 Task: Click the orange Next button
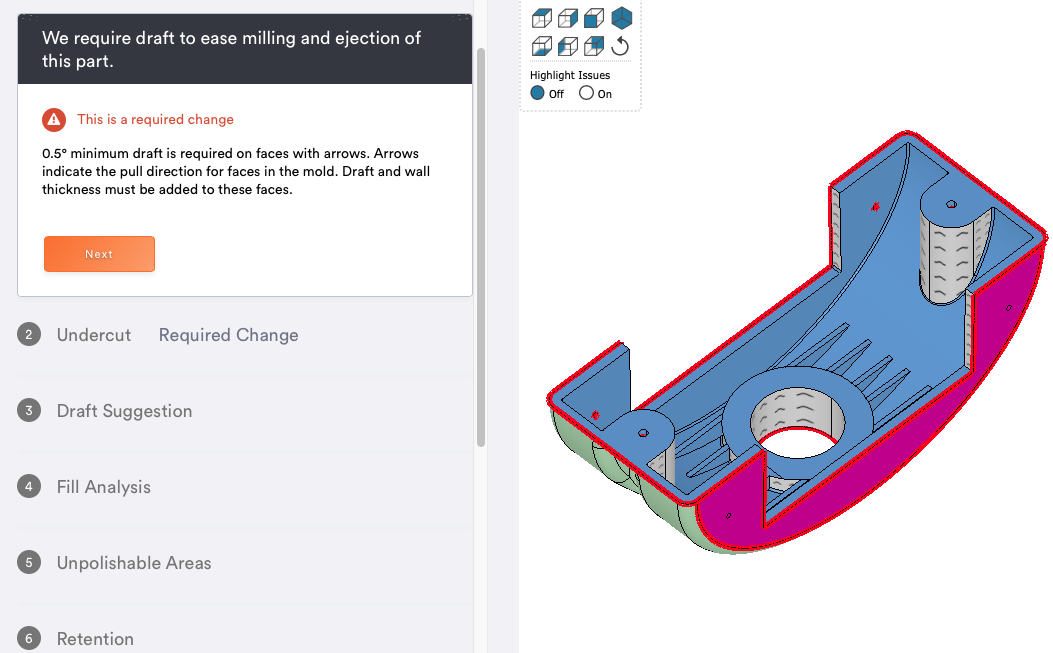99,254
